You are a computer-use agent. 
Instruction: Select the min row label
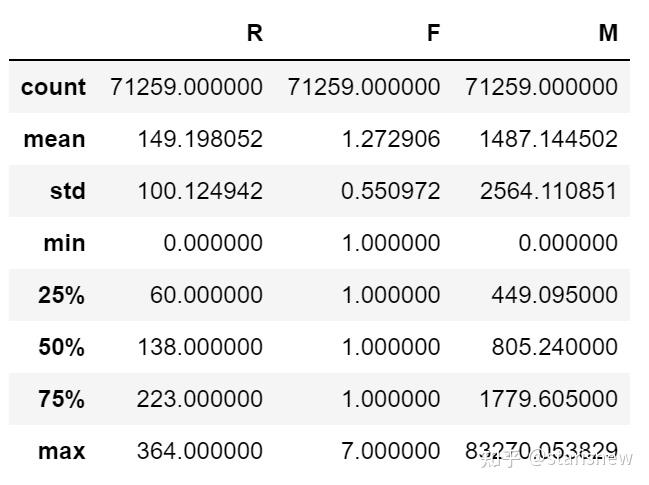coord(66,243)
